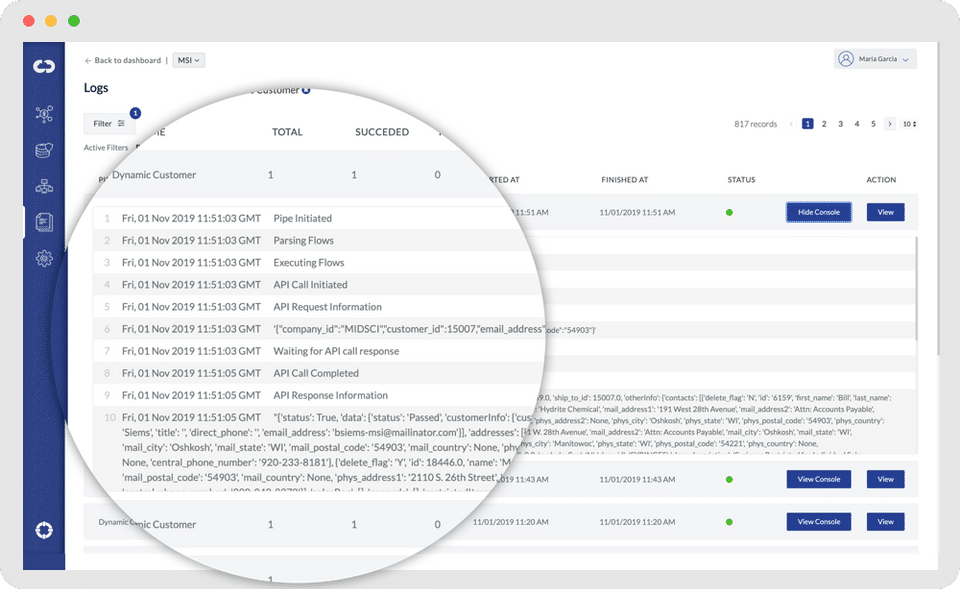Viewport: 960px width, 589px height.
Task: Click the TOTAL column header
Action: pos(287,132)
